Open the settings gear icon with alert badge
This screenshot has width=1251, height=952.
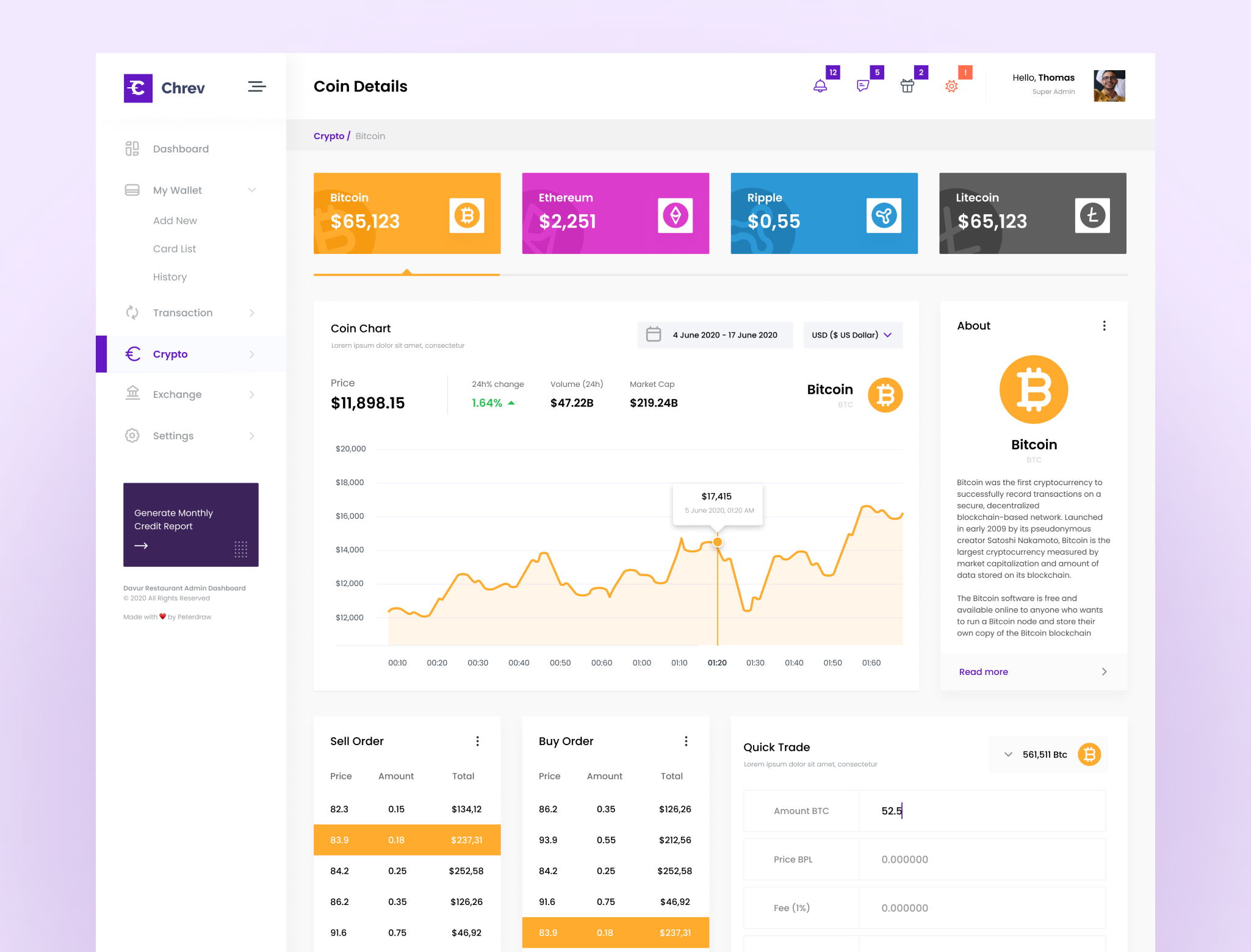click(951, 87)
